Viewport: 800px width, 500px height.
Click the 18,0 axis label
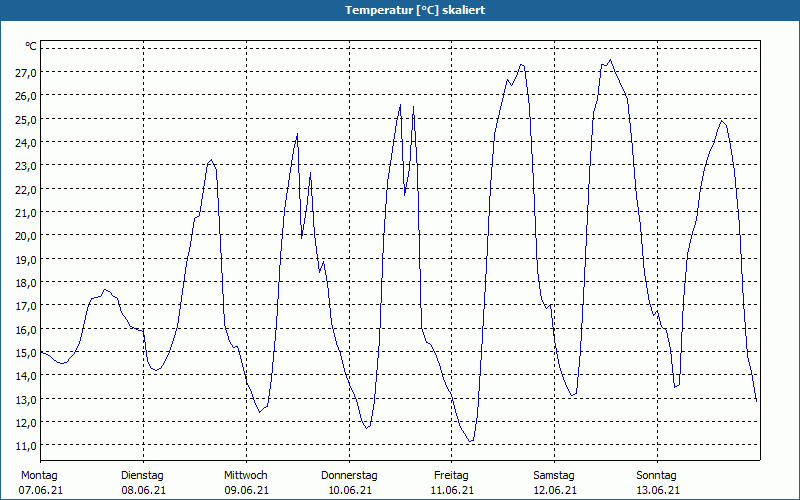click(26, 283)
